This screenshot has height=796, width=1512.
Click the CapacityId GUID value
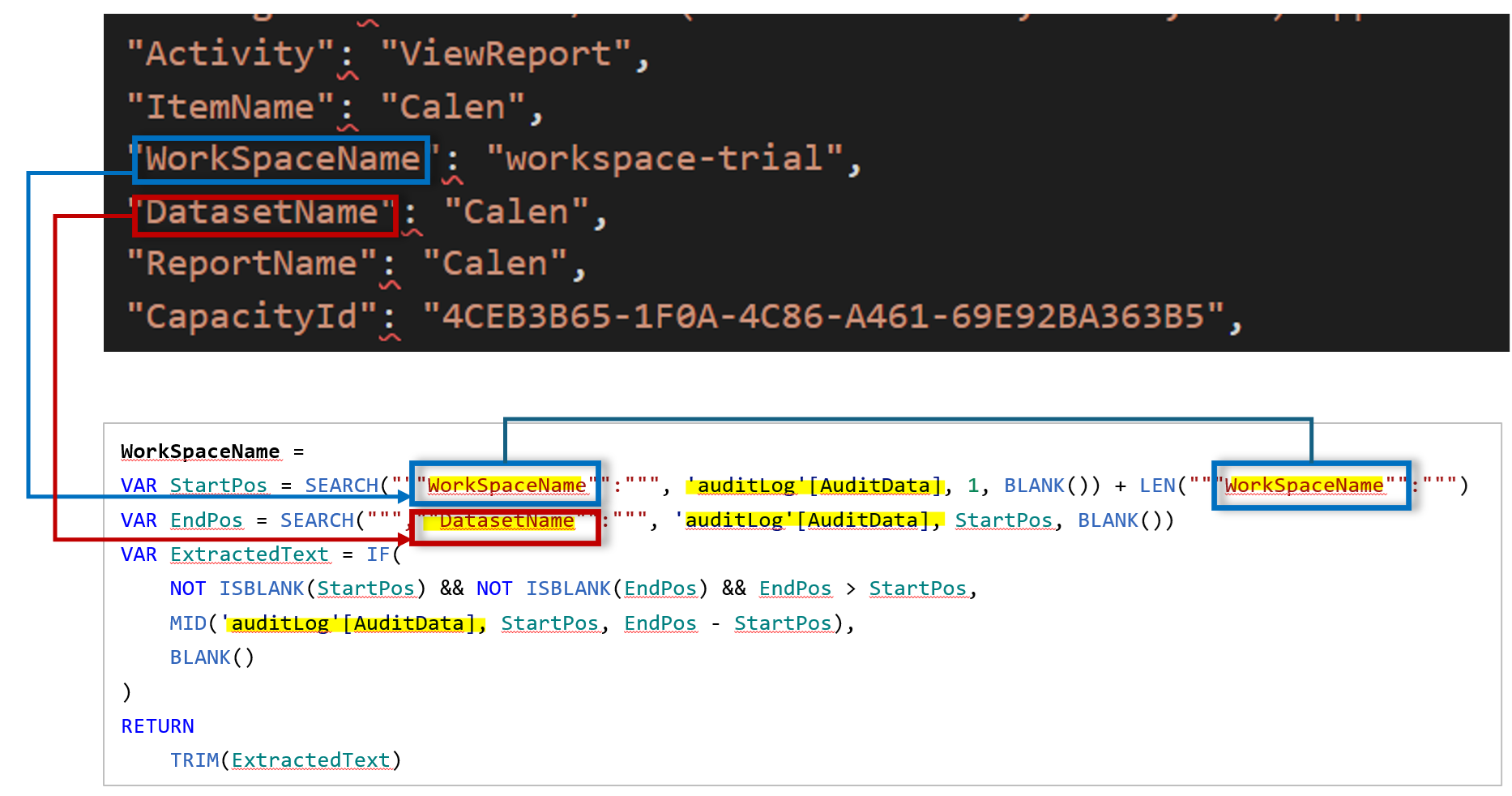click(823, 316)
